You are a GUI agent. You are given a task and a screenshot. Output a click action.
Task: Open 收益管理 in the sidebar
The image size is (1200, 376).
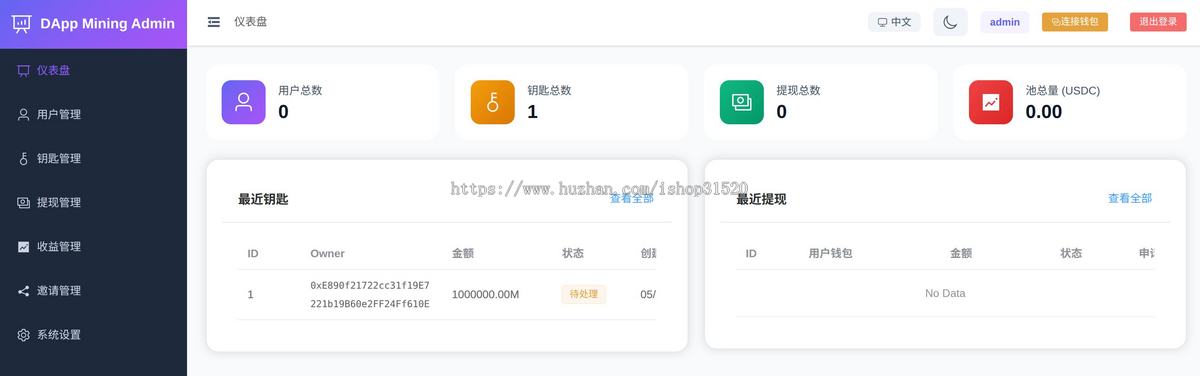pyautogui.click(x=93, y=247)
